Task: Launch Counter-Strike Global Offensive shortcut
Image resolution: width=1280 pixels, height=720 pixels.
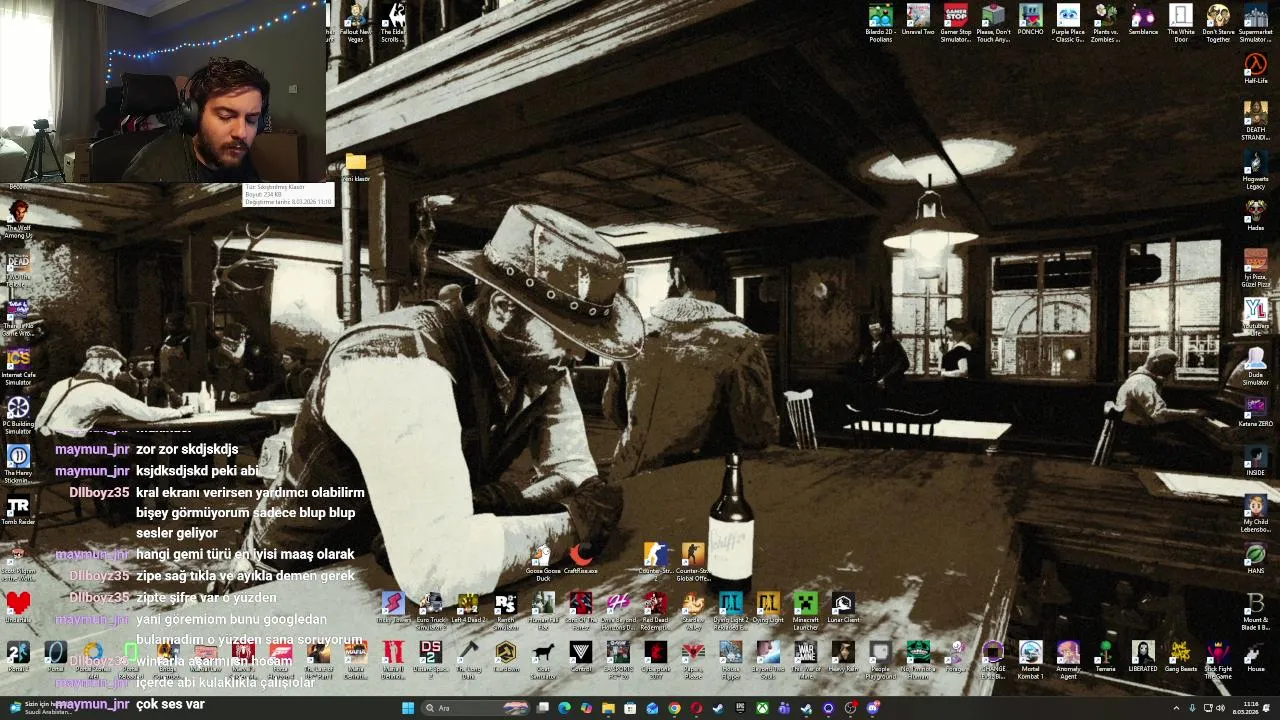Action: (x=693, y=562)
